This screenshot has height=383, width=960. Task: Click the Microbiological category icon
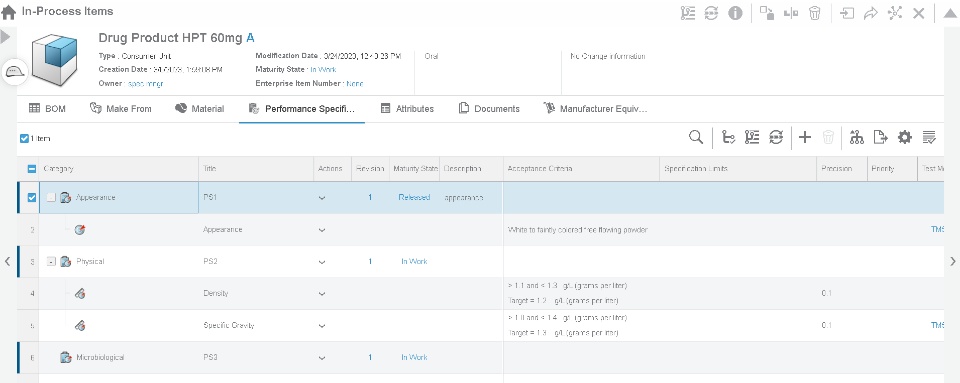[66, 357]
